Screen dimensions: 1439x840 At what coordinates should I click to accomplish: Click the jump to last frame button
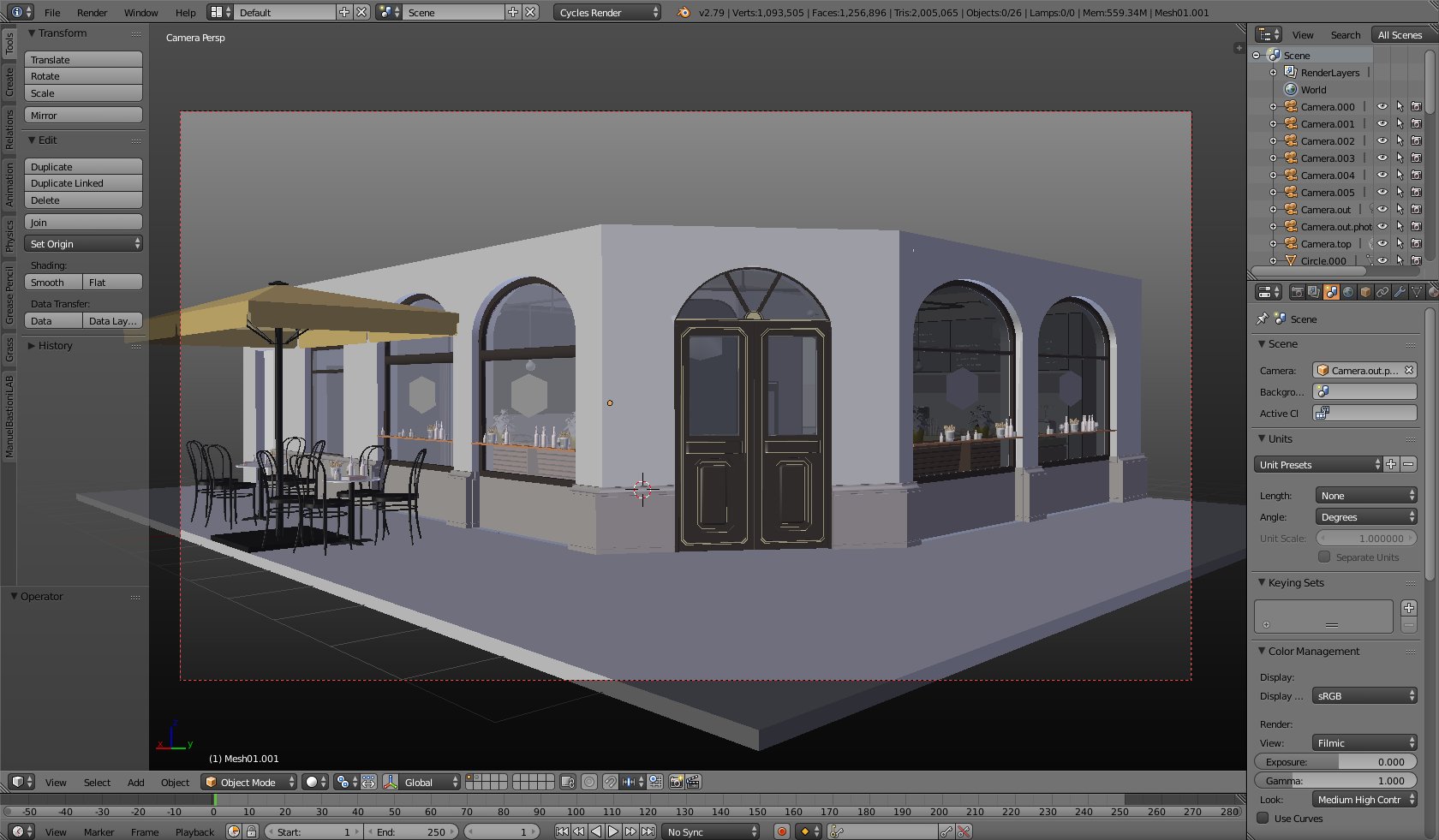pos(648,831)
